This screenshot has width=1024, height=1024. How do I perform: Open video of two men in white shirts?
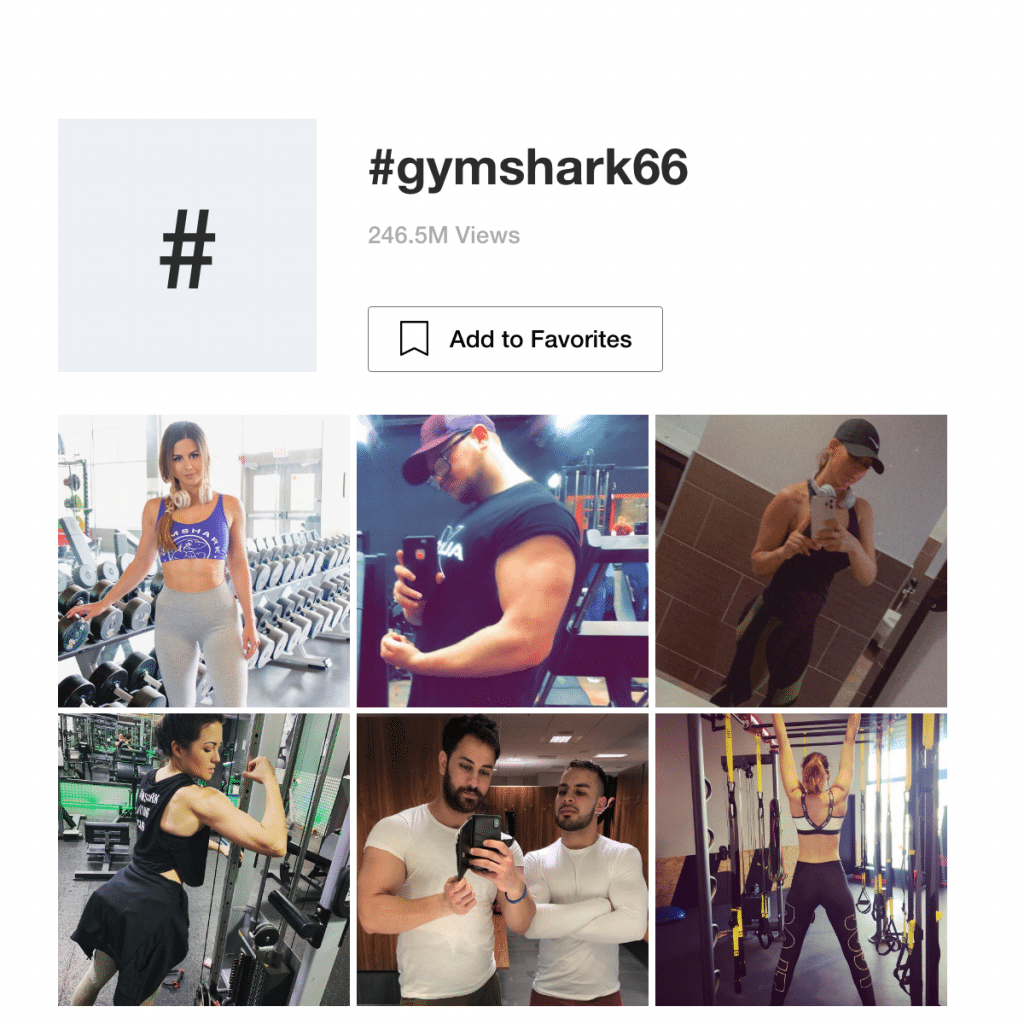coord(502,859)
